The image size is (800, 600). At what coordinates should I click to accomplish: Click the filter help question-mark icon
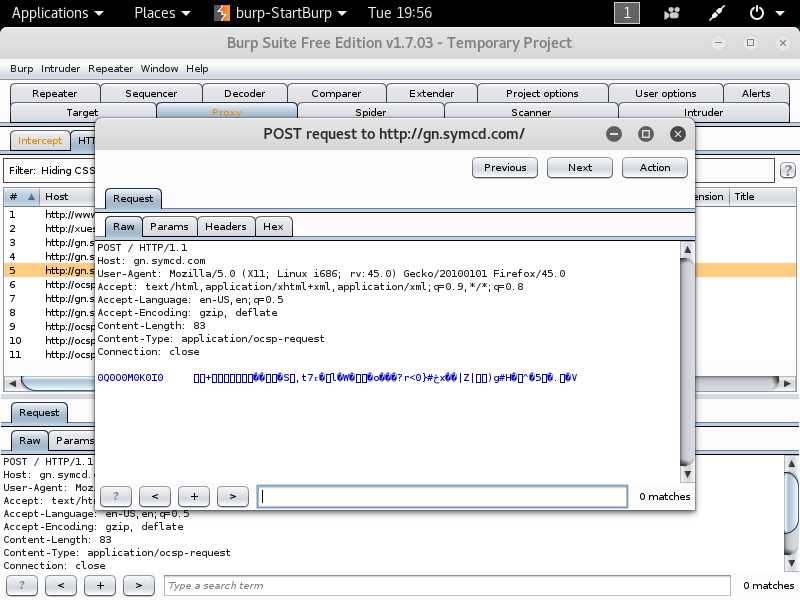pyautogui.click(x=787, y=171)
